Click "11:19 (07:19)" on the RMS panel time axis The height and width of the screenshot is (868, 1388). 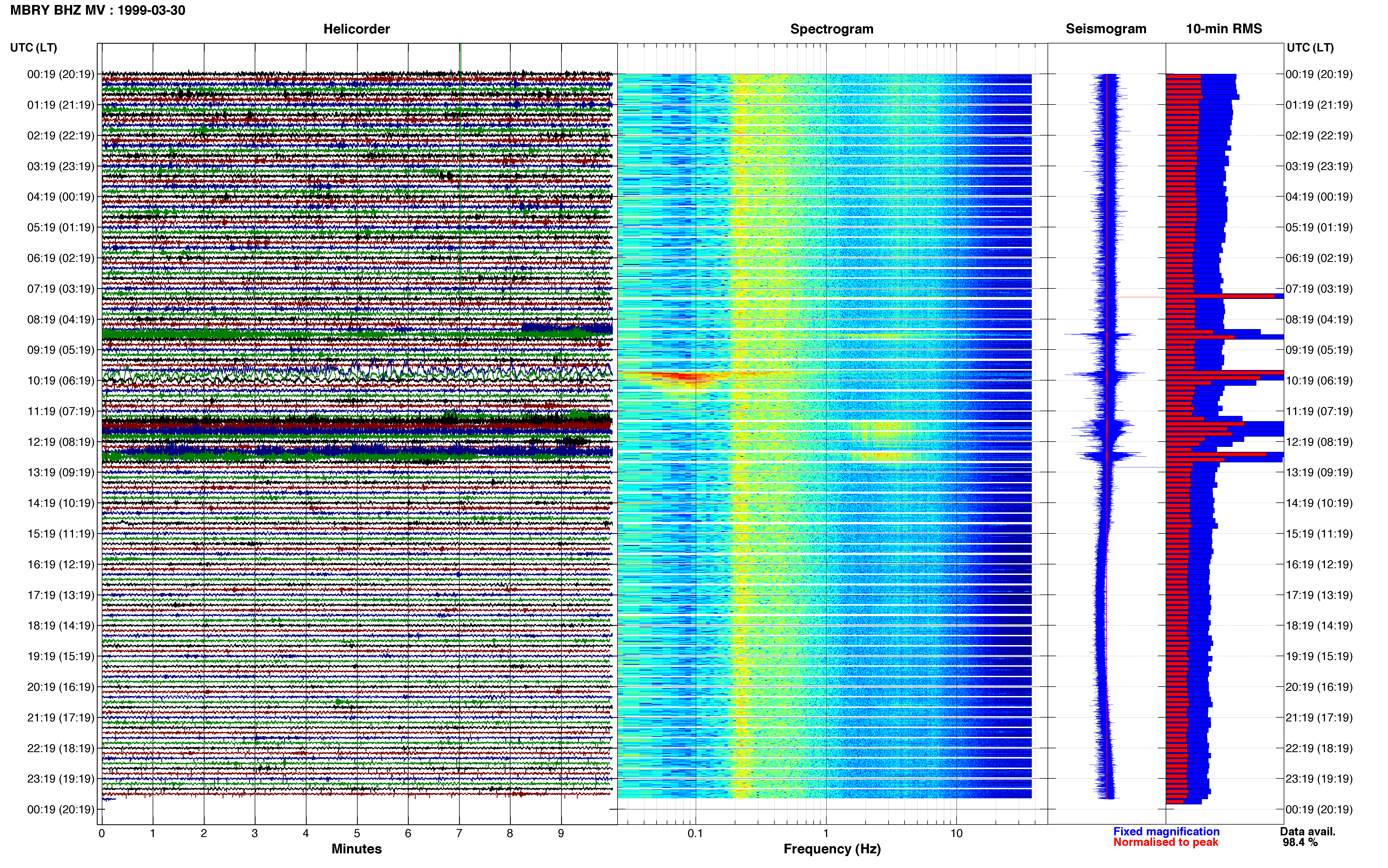coord(1319,411)
